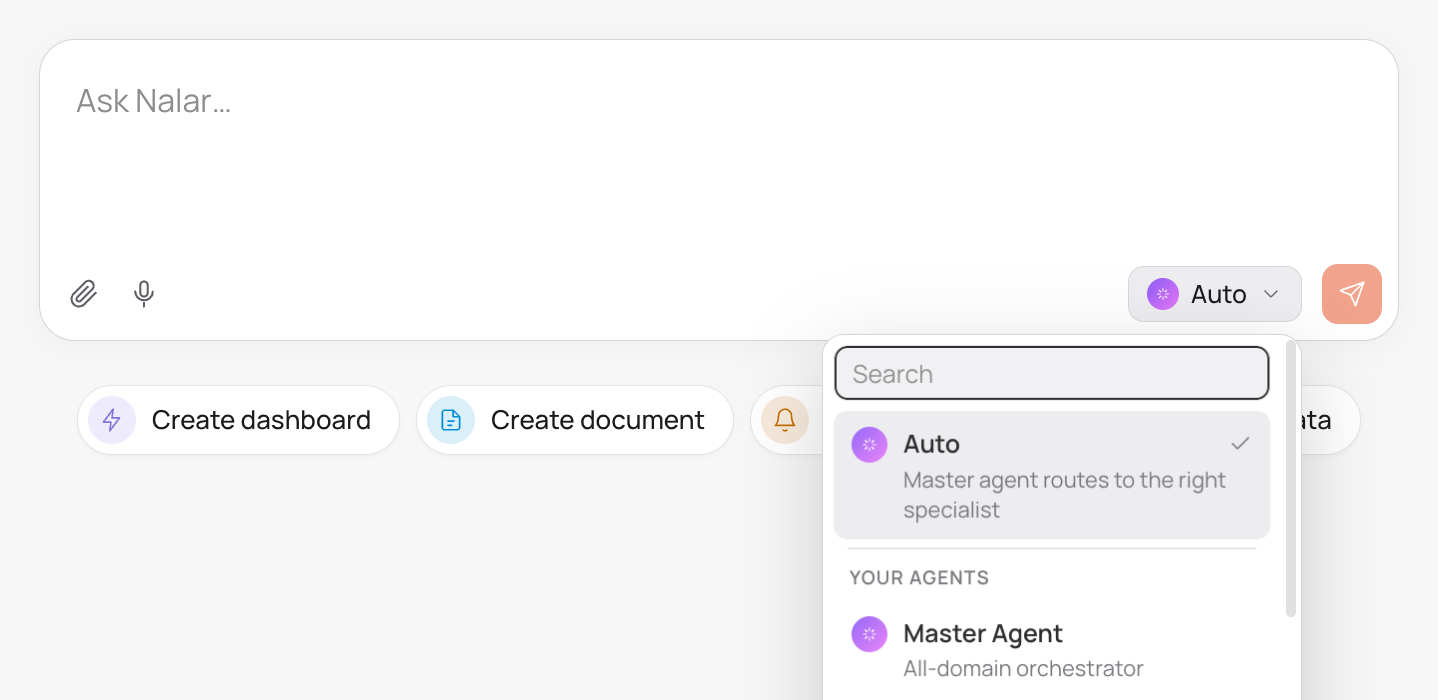The height and width of the screenshot is (700, 1438).
Task: Open the Auto agent selector dropdown
Action: click(1215, 294)
